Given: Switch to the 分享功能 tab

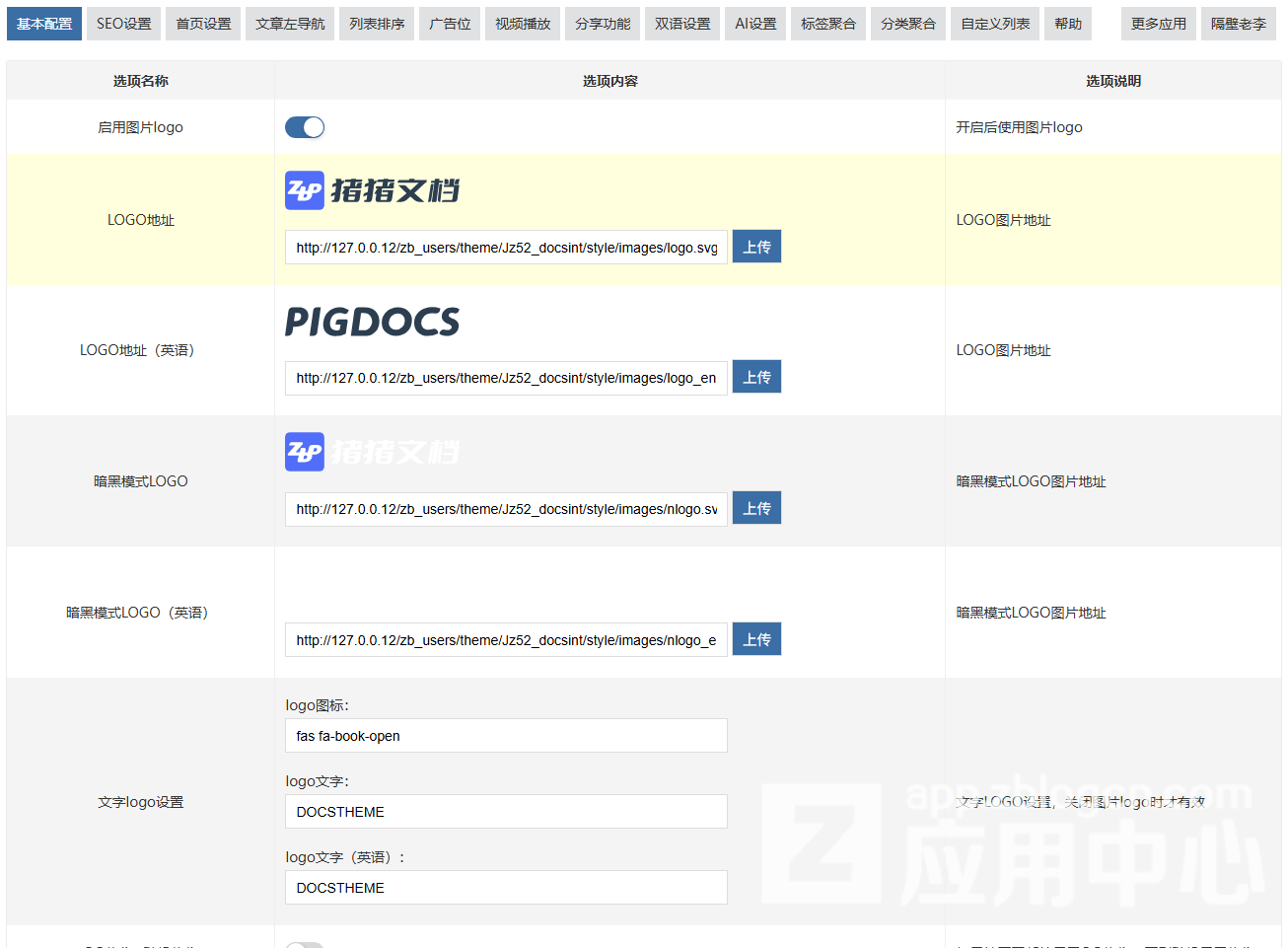Looking at the screenshot, I should point(602,24).
